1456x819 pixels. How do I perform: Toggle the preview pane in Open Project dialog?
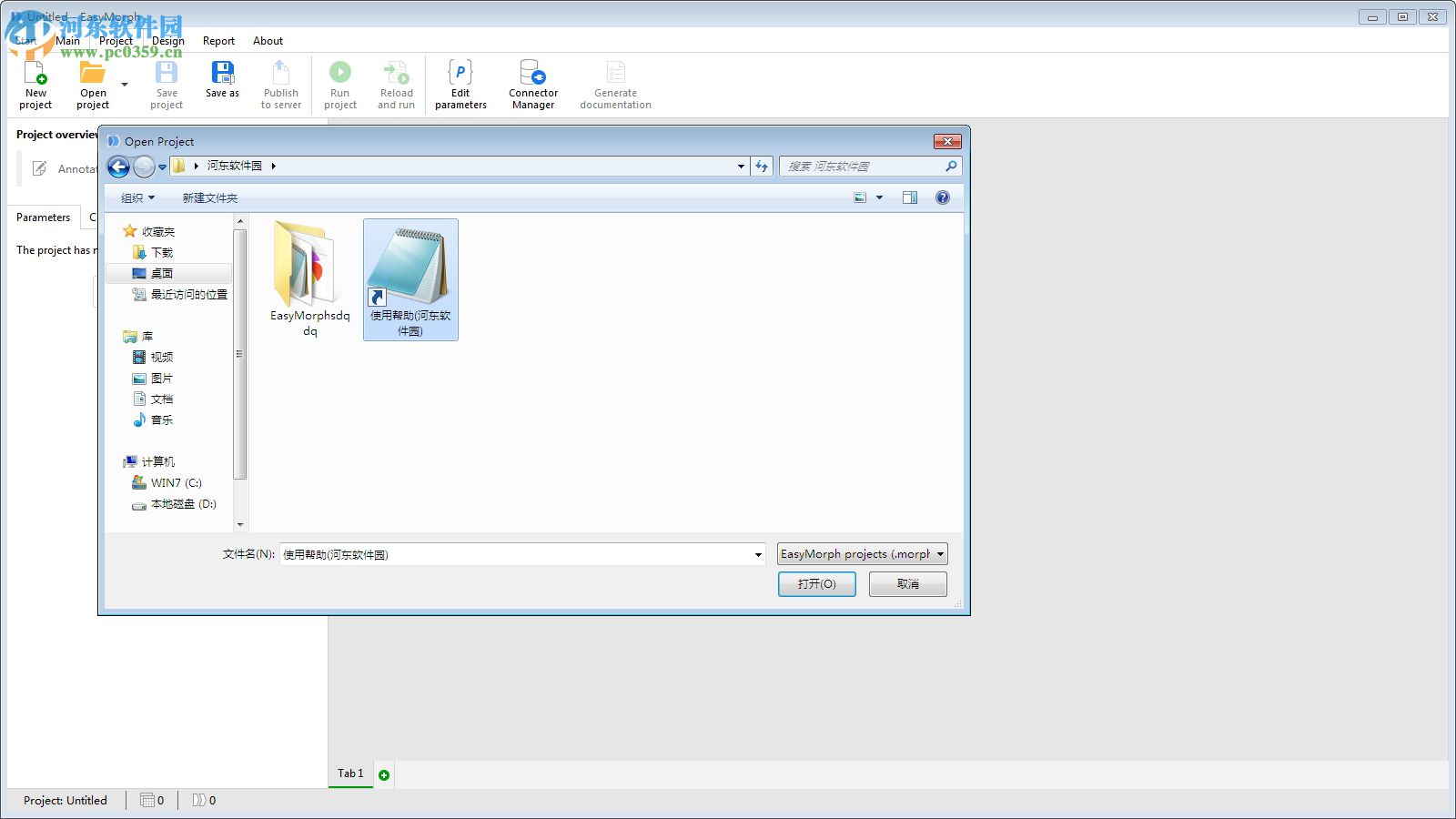point(909,197)
